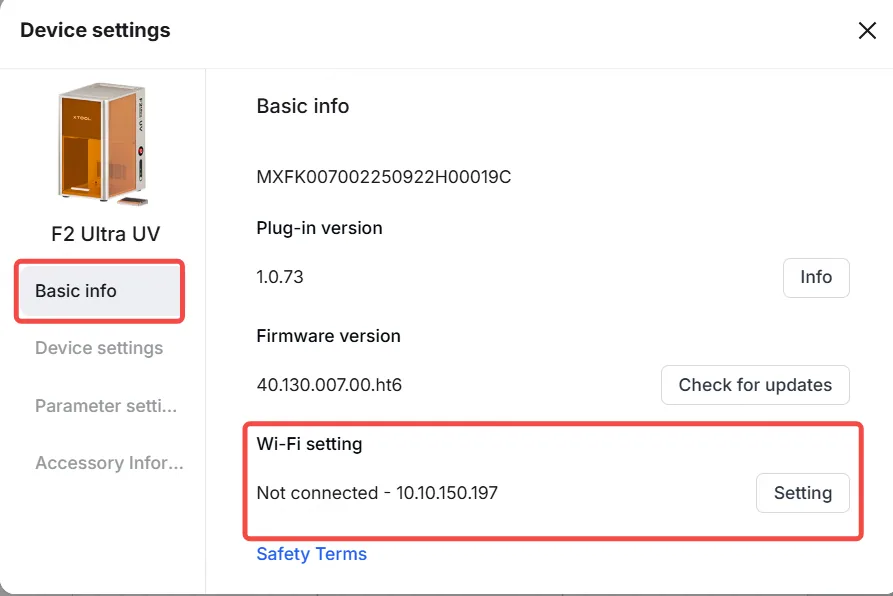Open the Accessory Information tab
893x596 pixels.
click(109, 463)
